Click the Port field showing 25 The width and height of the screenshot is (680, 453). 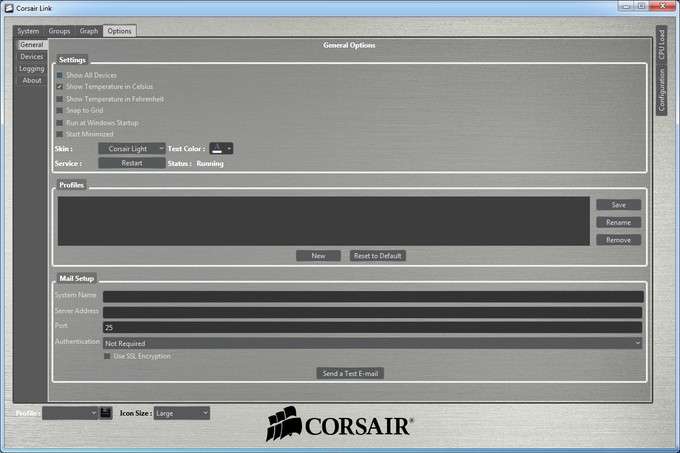(373, 327)
